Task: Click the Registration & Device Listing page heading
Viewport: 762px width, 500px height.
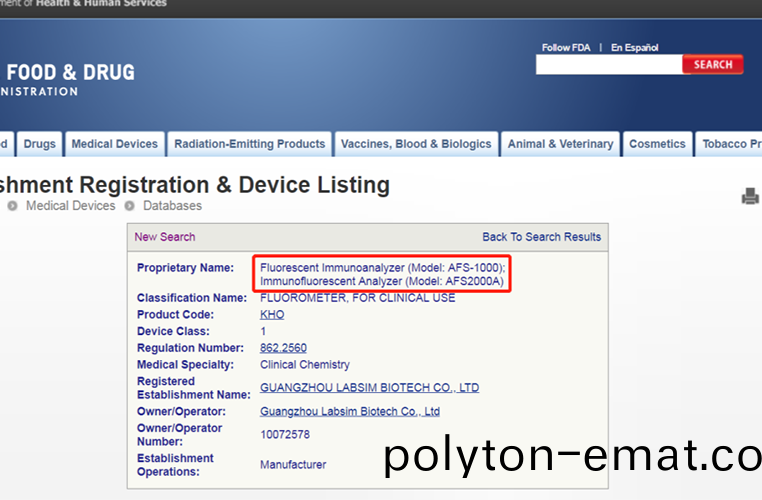Action: point(194,185)
